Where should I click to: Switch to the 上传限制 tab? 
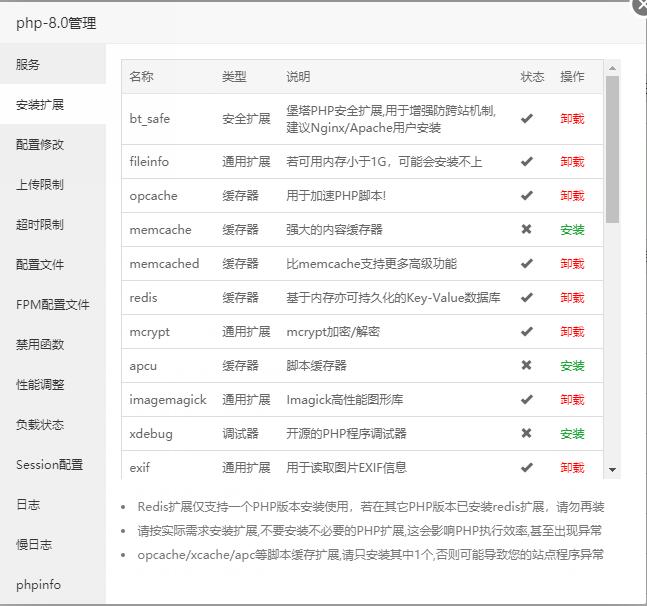(53, 184)
